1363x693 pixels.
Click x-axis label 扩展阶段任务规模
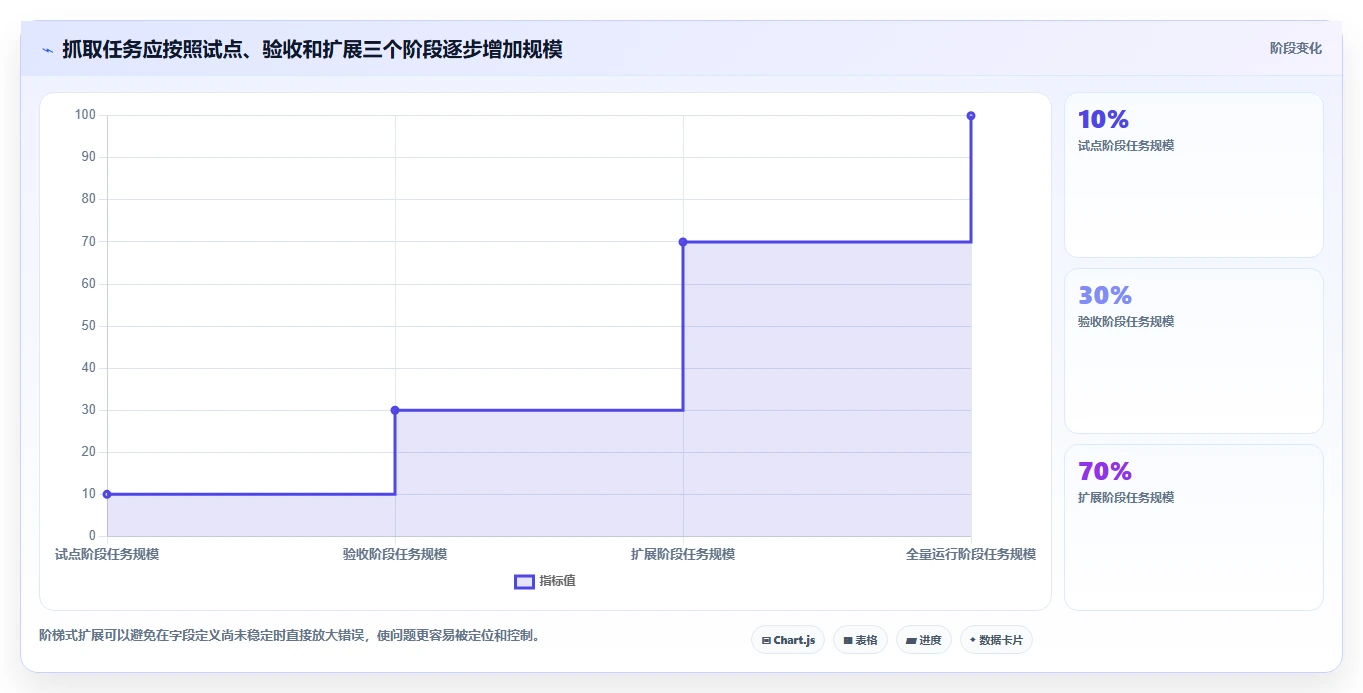(x=683, y=554)
